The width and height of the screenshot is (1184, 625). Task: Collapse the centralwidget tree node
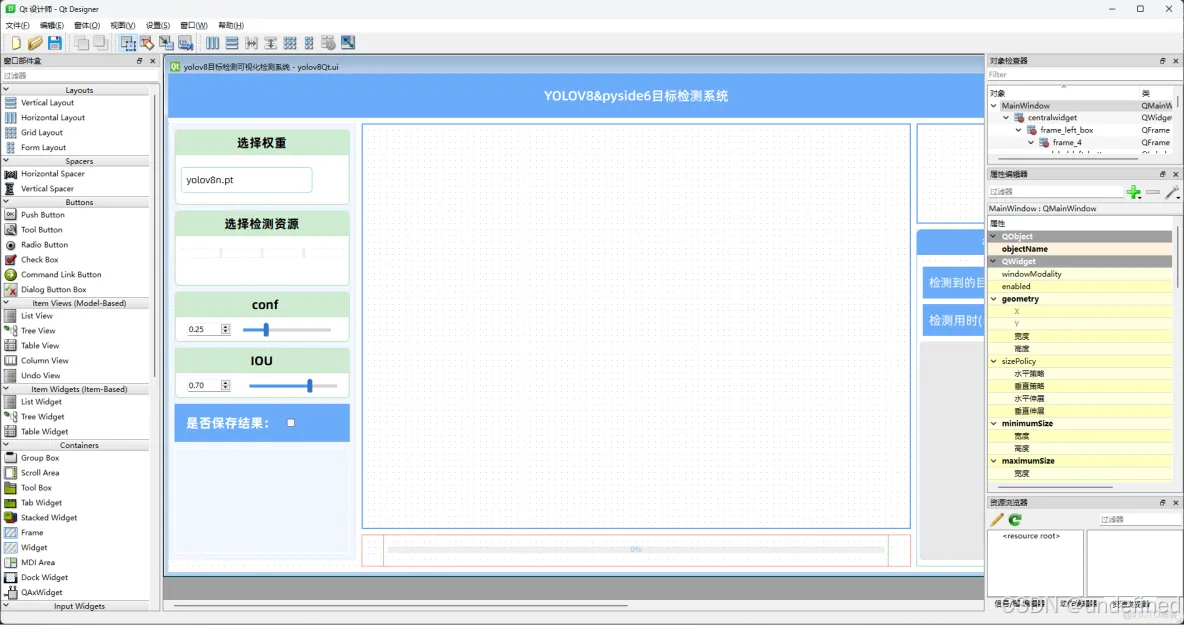1006,118
